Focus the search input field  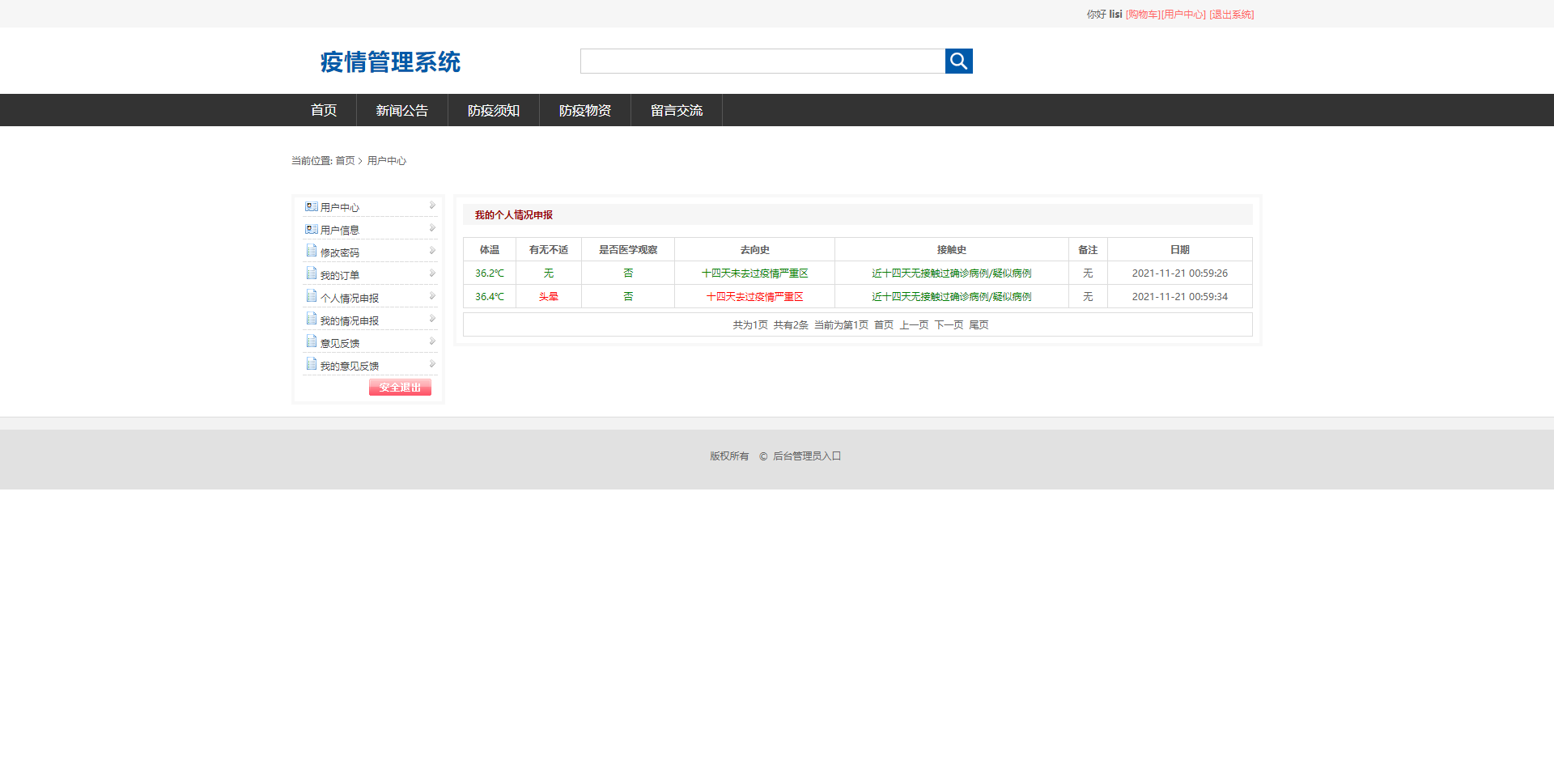coord(762,61)
